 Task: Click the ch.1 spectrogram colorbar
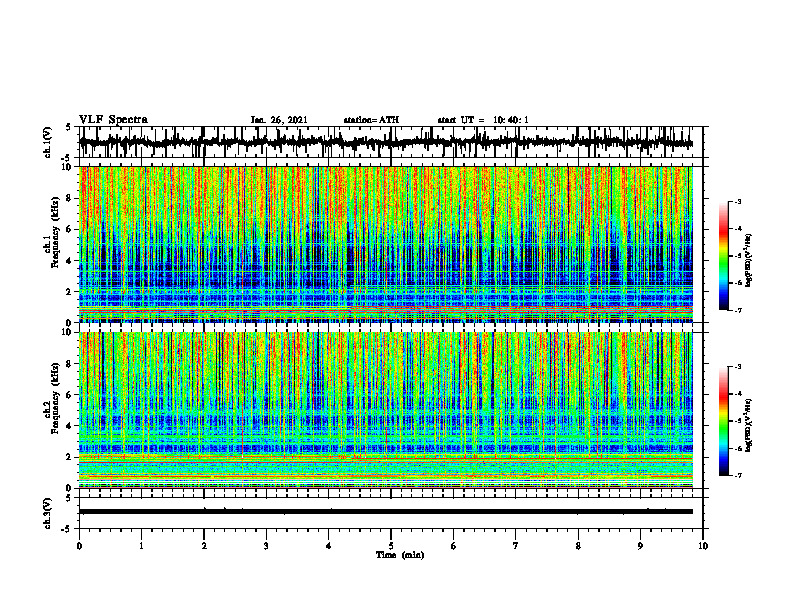723,256
